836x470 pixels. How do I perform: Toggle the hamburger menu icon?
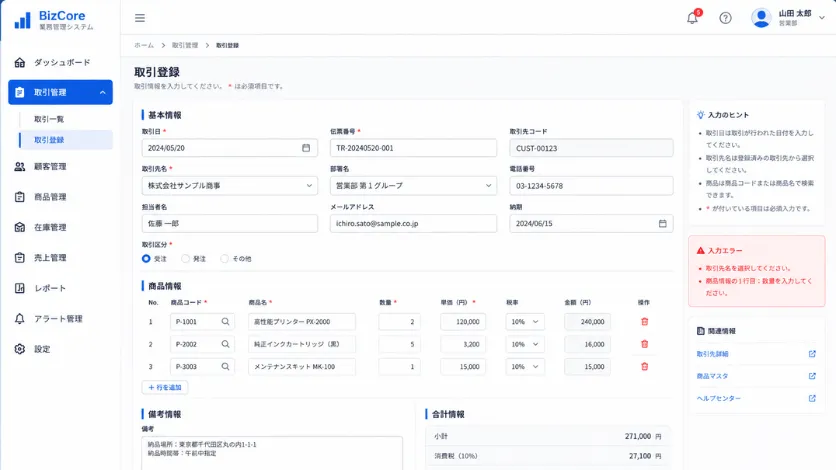point(140,18)
